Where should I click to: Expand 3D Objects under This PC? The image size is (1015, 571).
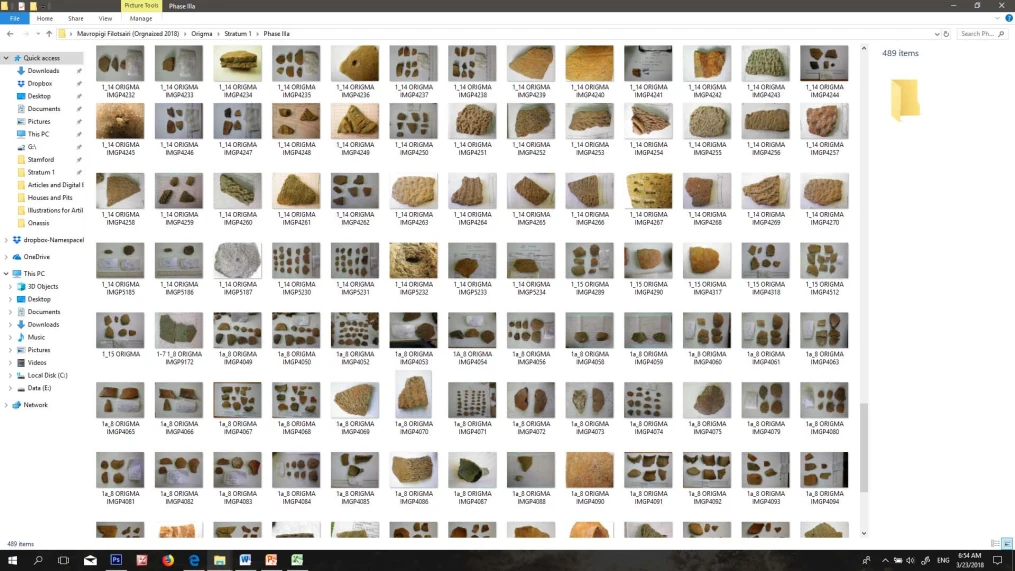coord(10,287)
